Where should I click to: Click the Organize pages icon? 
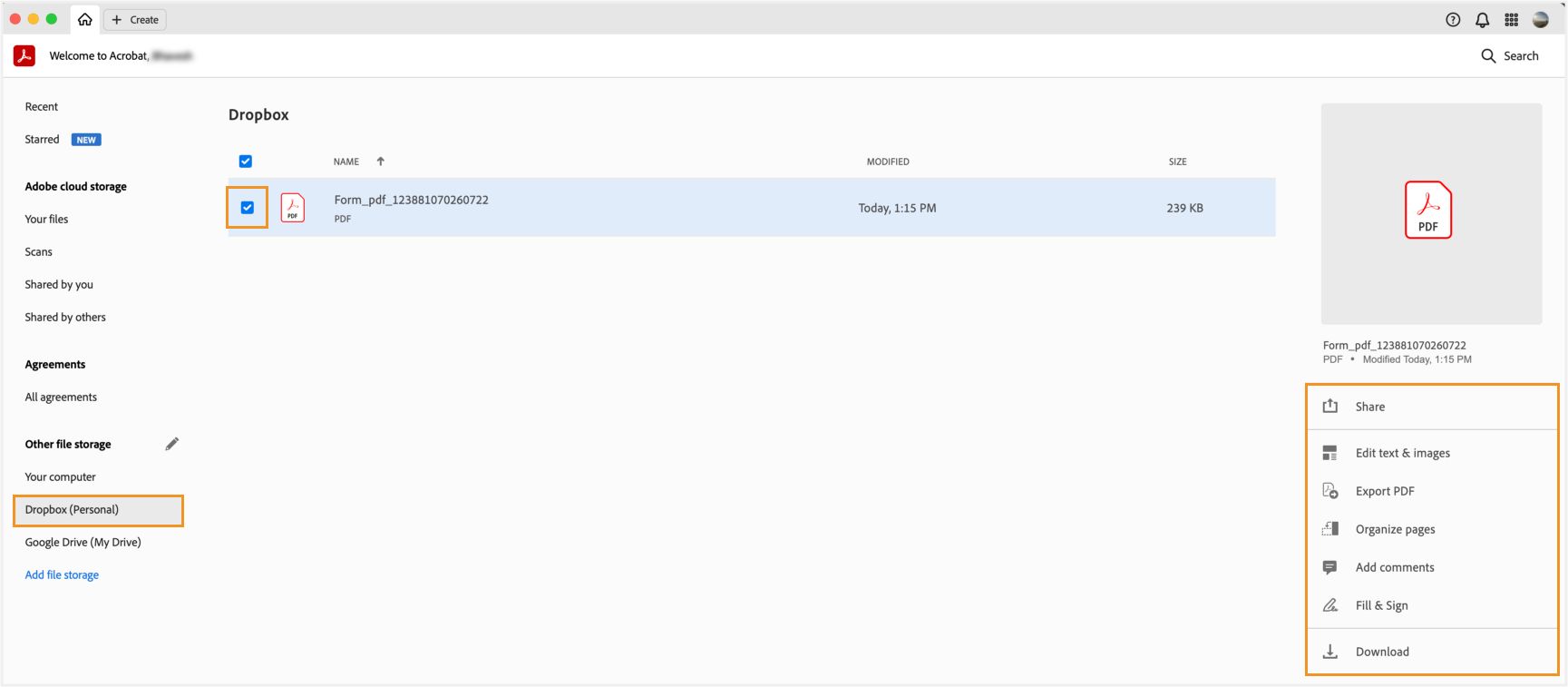[1330, 529]
